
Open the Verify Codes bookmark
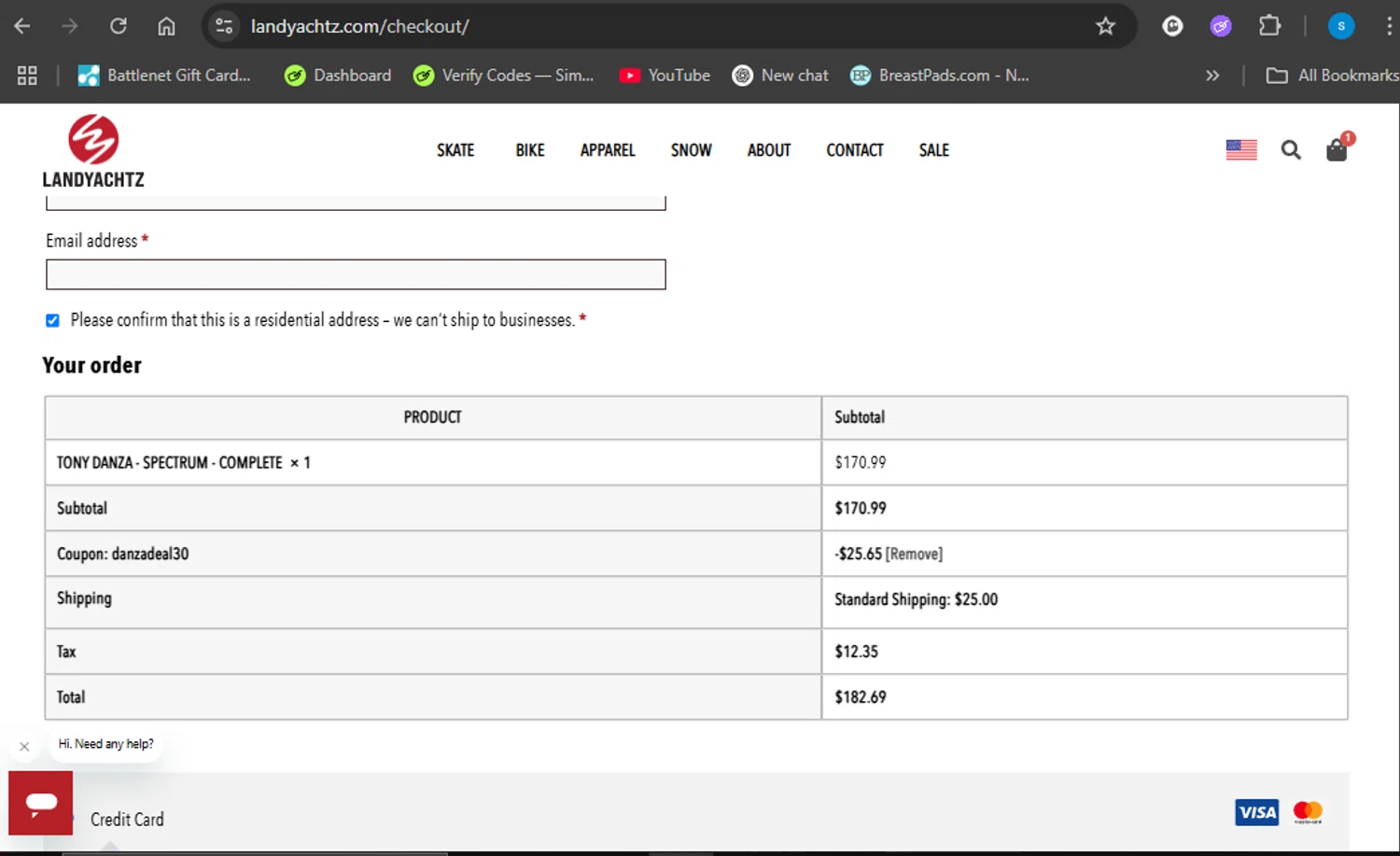(503, 76)
